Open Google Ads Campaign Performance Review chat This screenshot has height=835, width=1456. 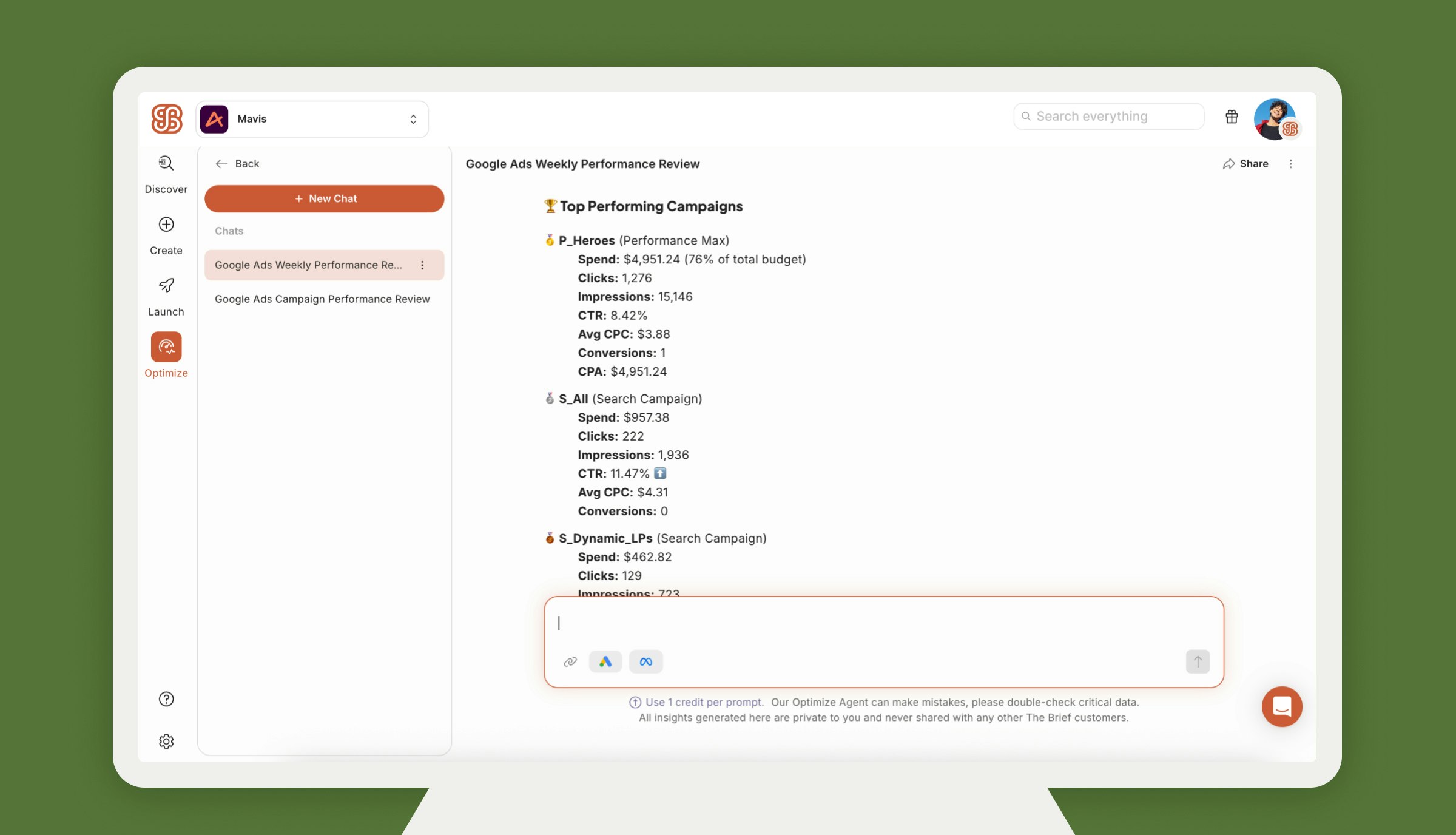click(x=322, y=299)
